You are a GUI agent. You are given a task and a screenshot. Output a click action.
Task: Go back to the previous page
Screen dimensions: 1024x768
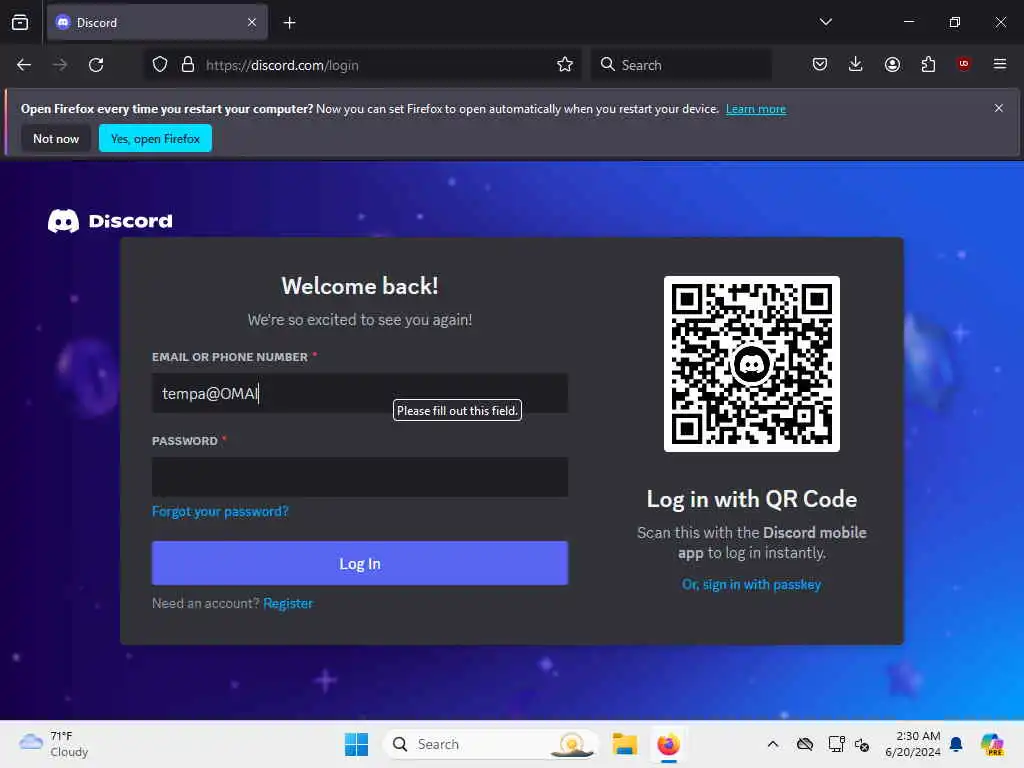(x=24, y=65)
